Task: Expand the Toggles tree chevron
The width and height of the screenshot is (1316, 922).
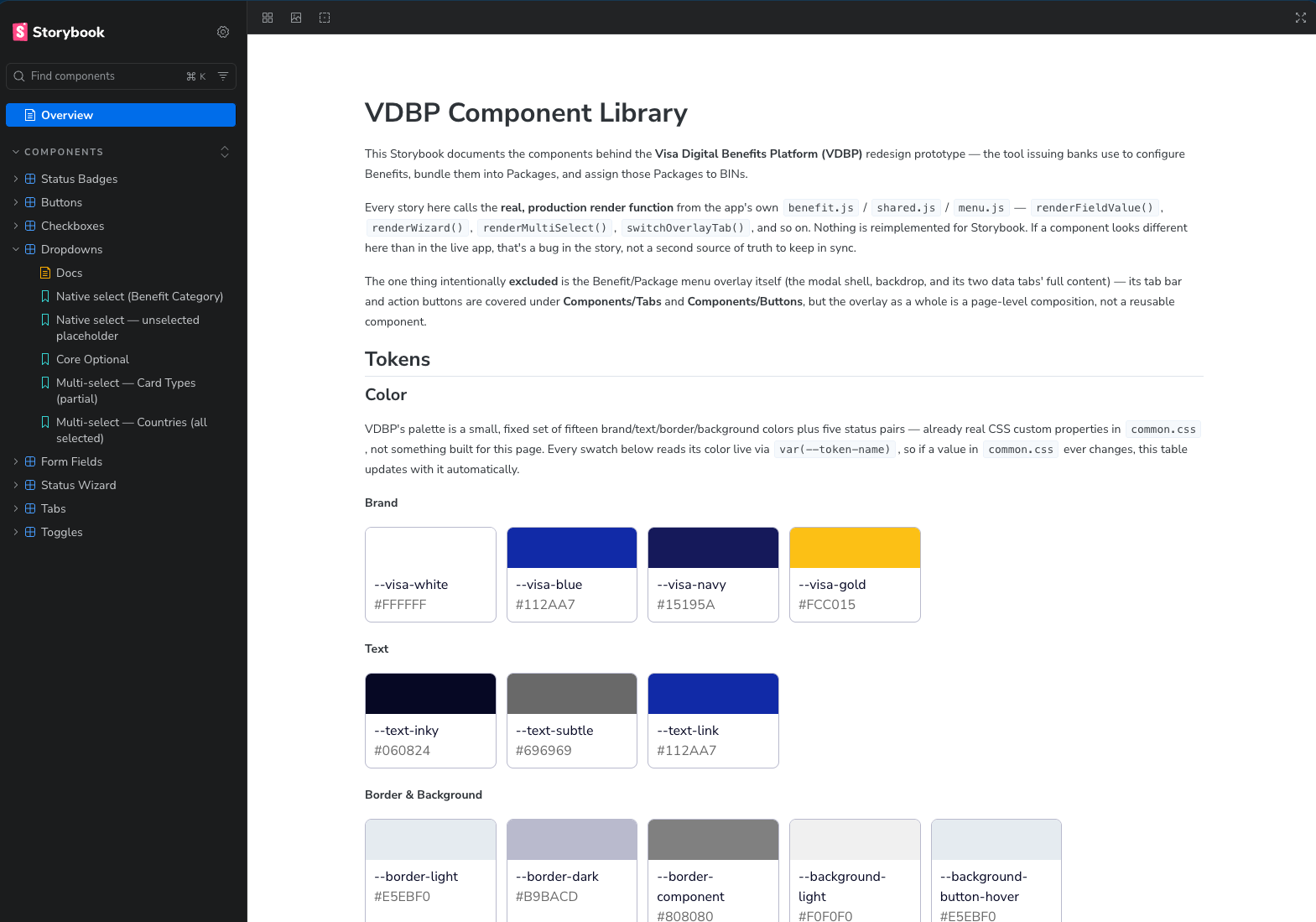Action: coord(16,532)
